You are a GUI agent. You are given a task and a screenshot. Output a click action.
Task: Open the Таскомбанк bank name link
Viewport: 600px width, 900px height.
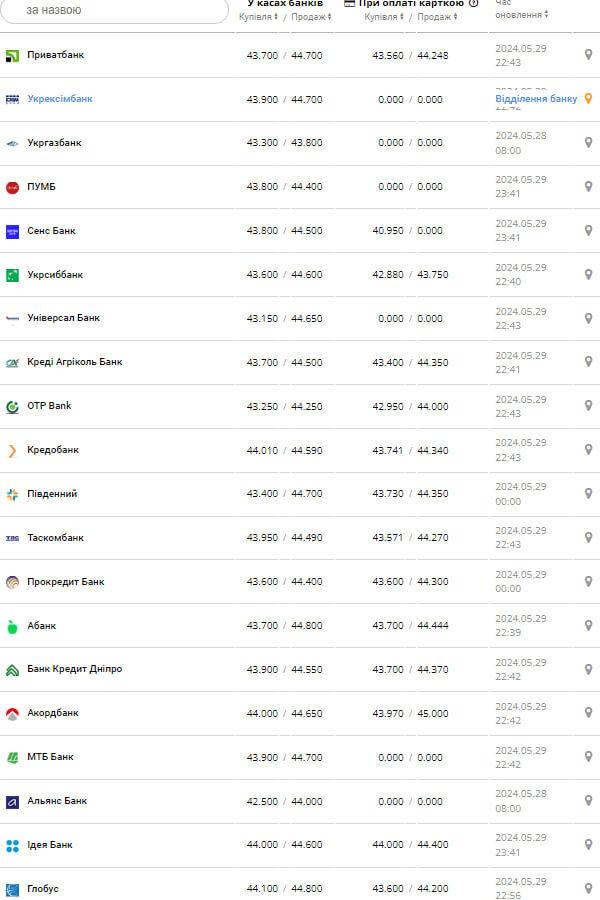[x=56, y=538]
